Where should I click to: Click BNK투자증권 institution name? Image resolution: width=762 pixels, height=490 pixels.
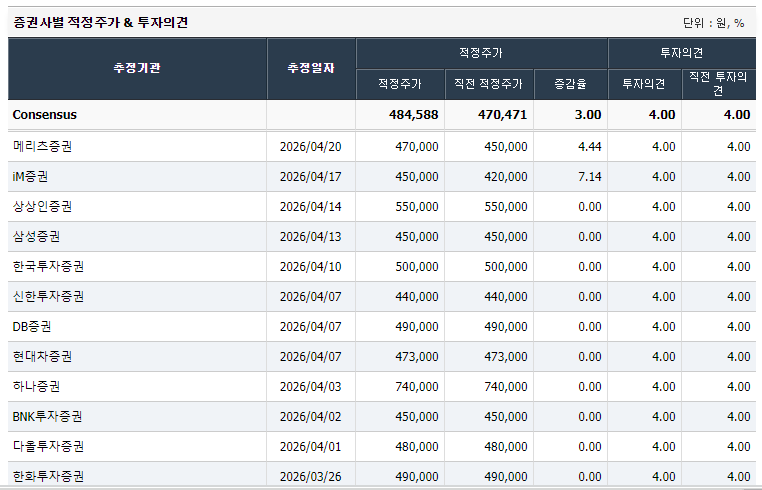[47, 417]
